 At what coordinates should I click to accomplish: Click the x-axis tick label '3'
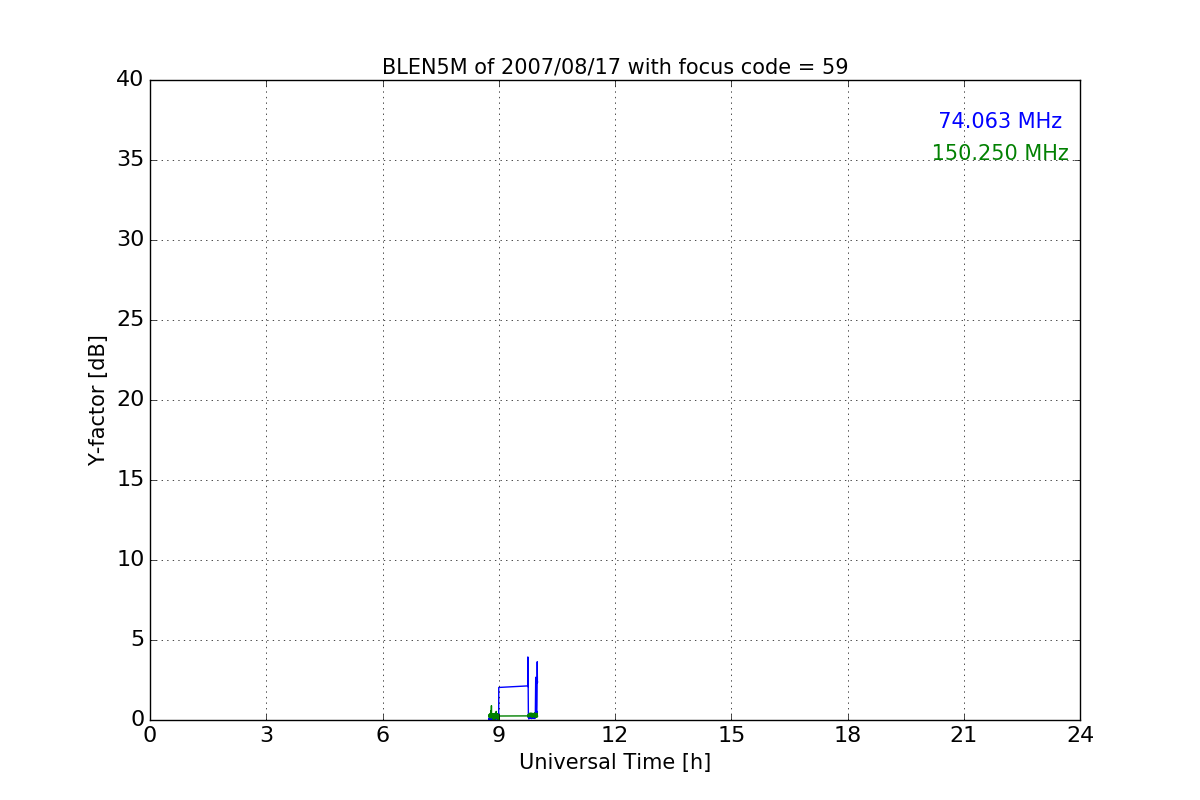[x=266, y=734]
